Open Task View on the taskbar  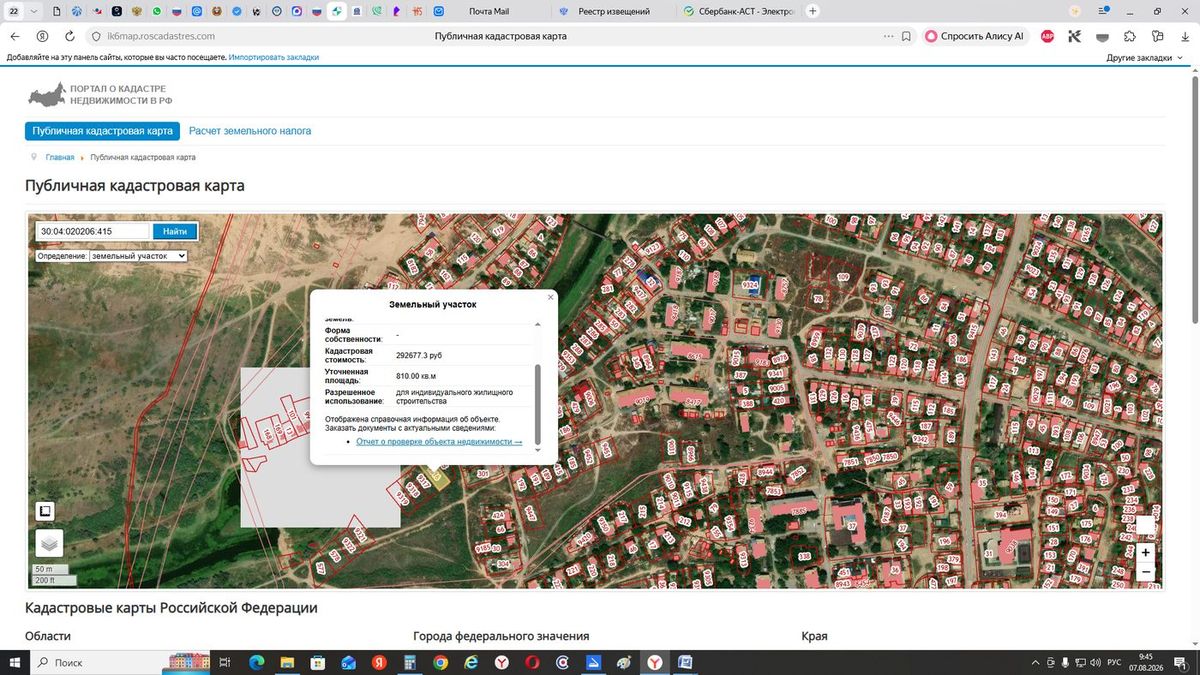pyautogui.click(x=225, y=662)
